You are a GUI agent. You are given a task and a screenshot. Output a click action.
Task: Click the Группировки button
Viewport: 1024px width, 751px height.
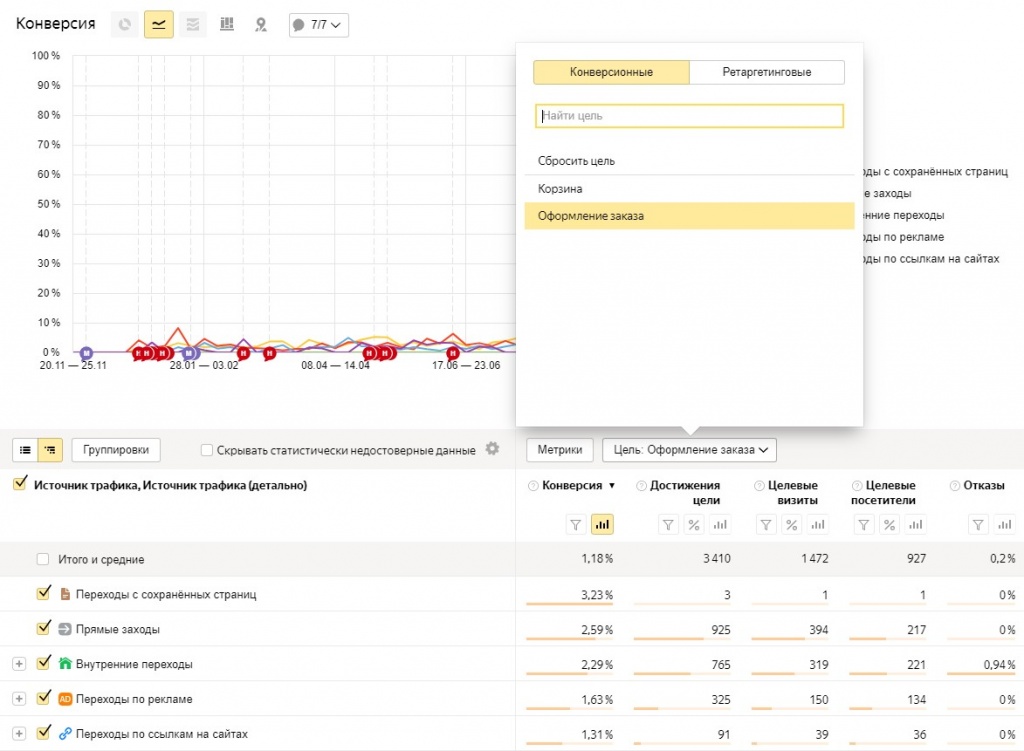tap(116, 450)
